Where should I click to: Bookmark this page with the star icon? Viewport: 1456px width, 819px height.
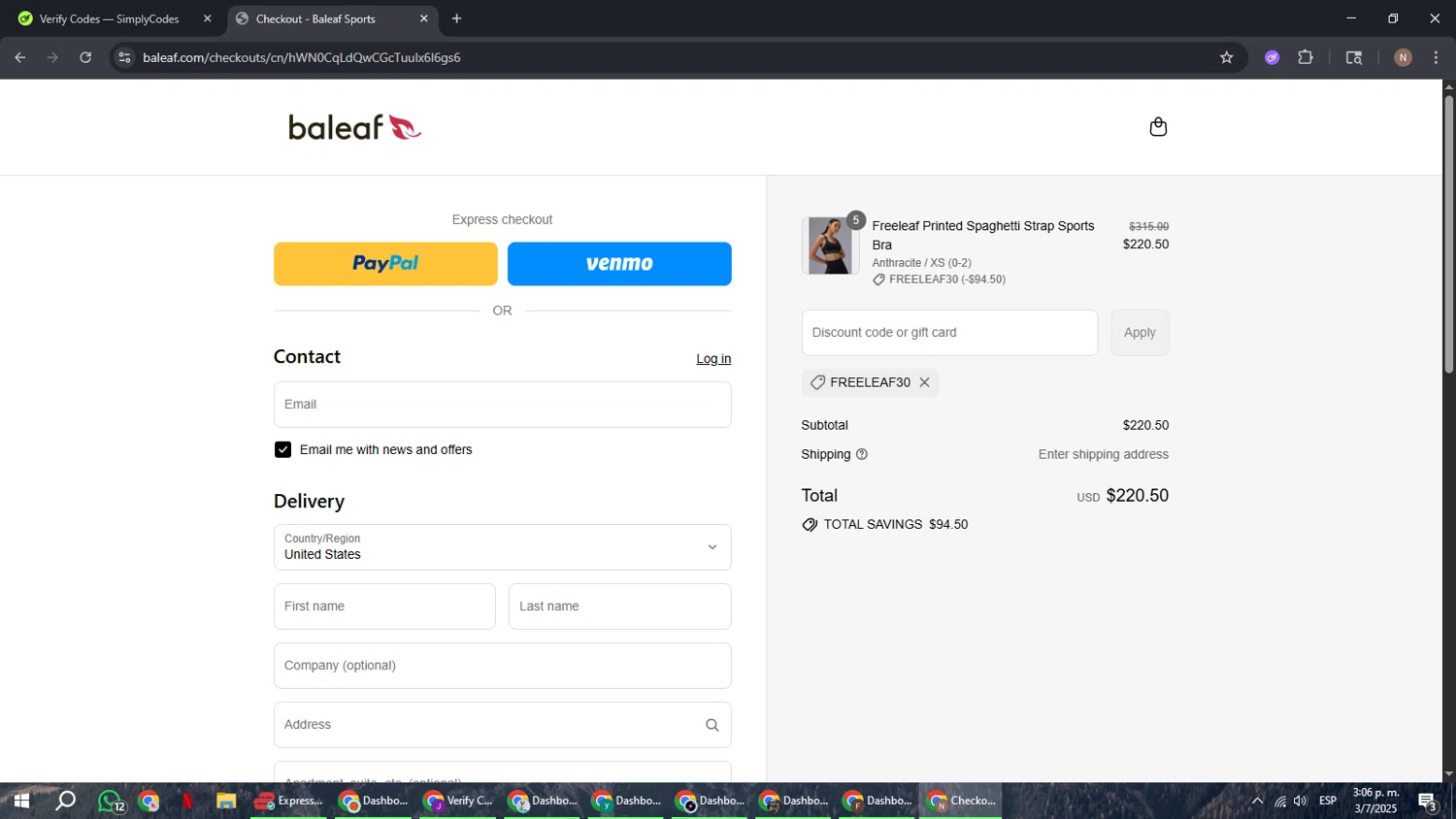click(x=1226, y=57)
